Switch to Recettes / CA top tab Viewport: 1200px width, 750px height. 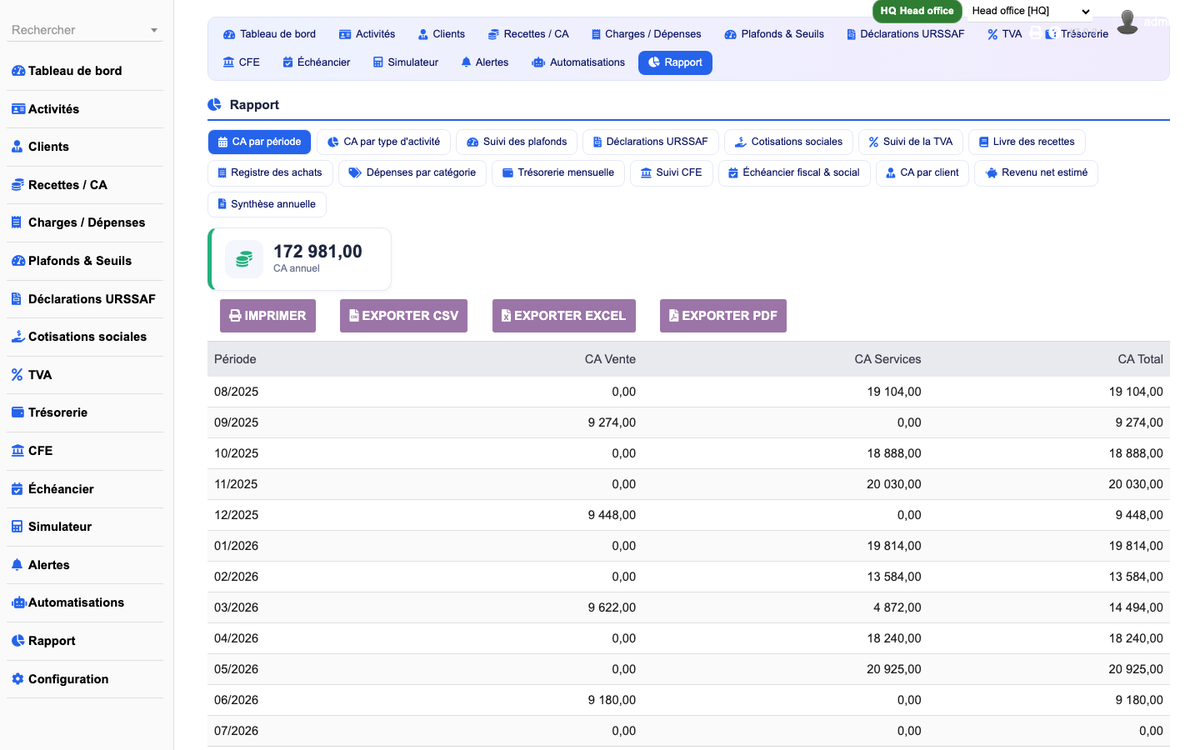point(528,34)
